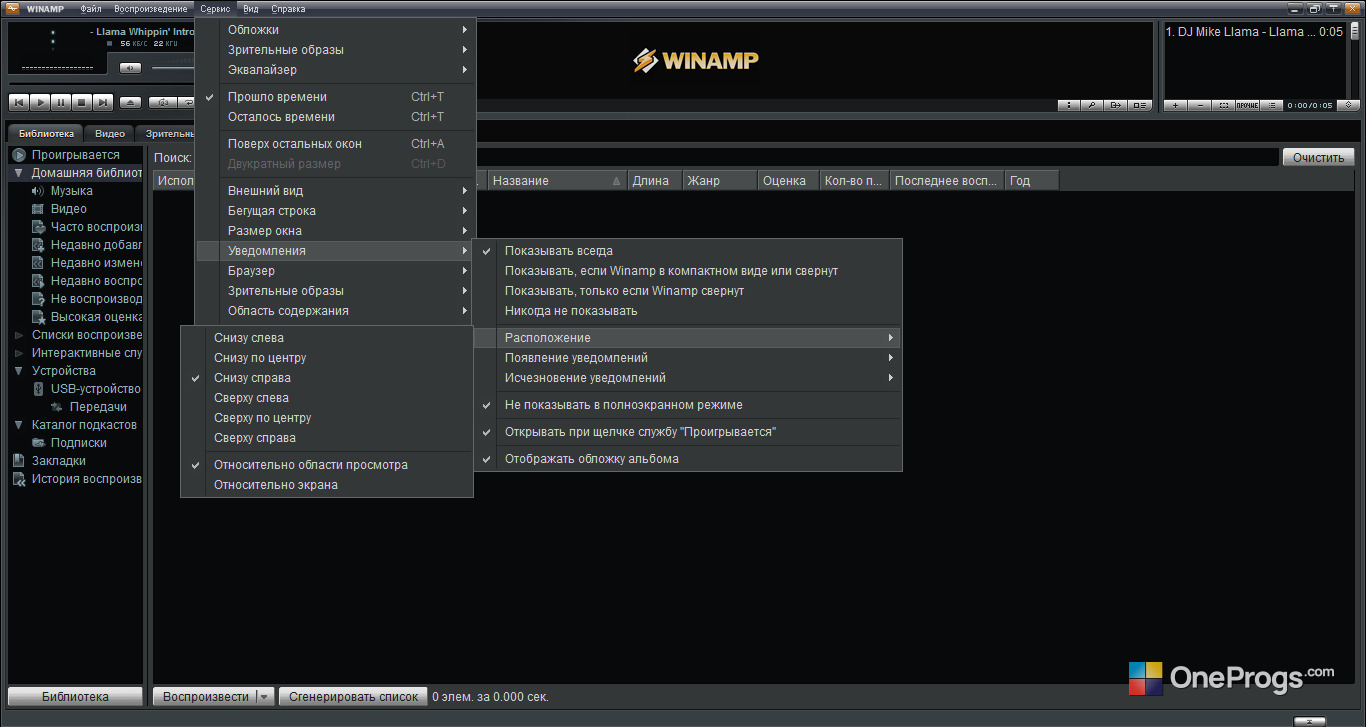Toggle the playlist panel layout button
The height and width of the screenshot is (727, 1366).
[1141, 105]
